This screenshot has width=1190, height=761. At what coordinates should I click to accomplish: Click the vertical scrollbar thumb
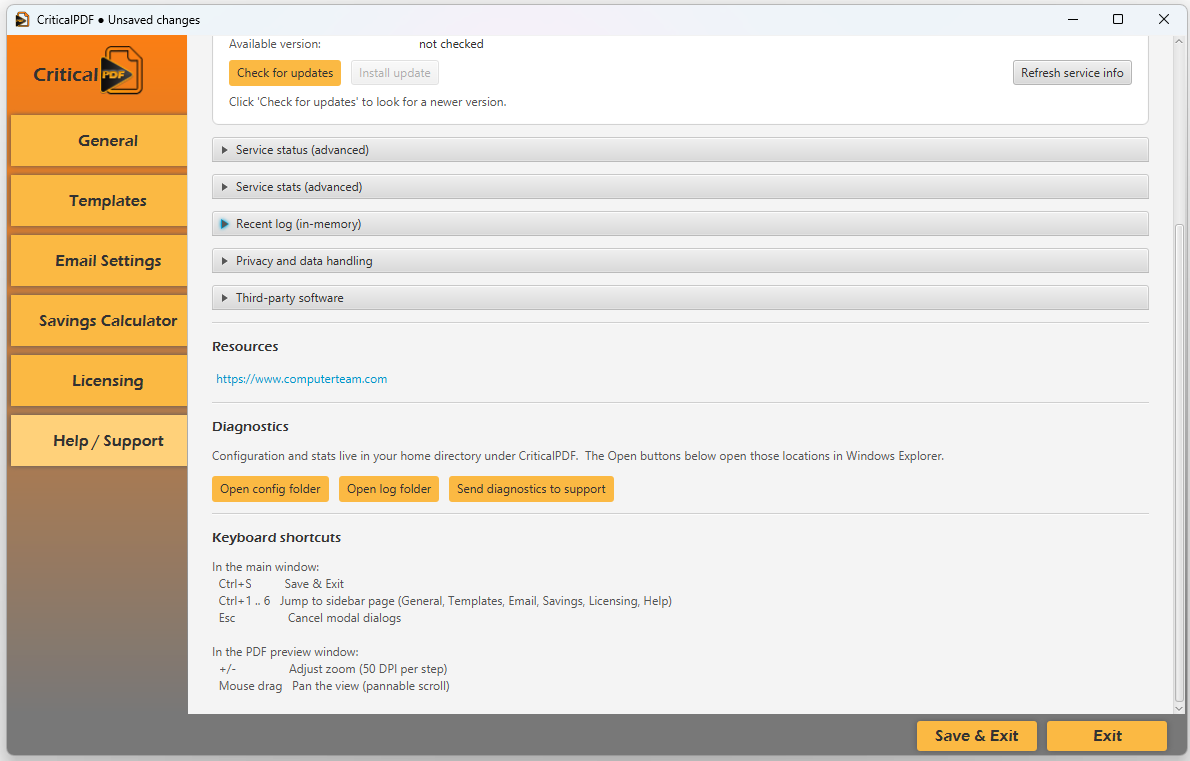tap(1179, 463)
